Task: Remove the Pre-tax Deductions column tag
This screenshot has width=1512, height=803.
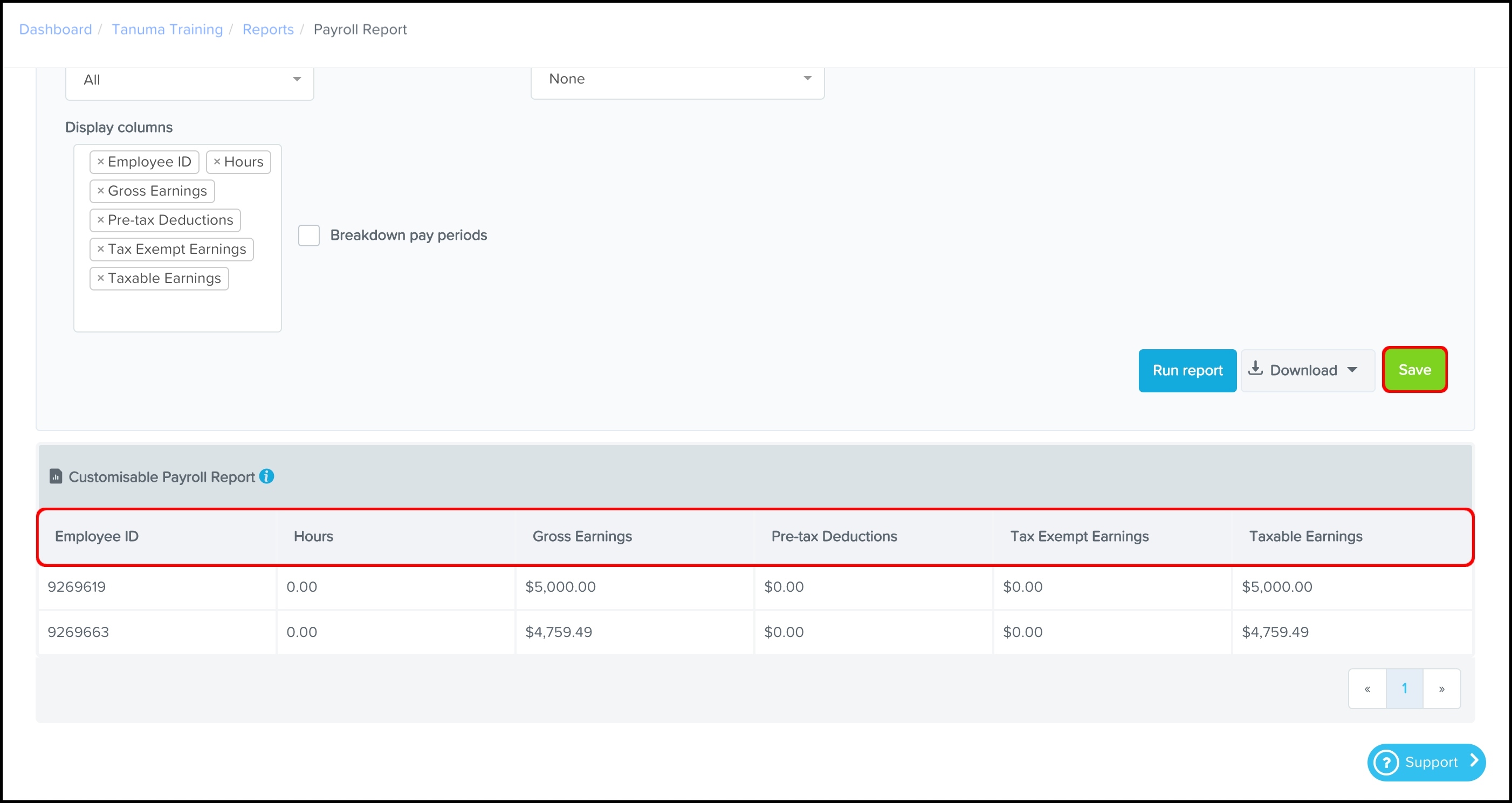Action: 100,220
